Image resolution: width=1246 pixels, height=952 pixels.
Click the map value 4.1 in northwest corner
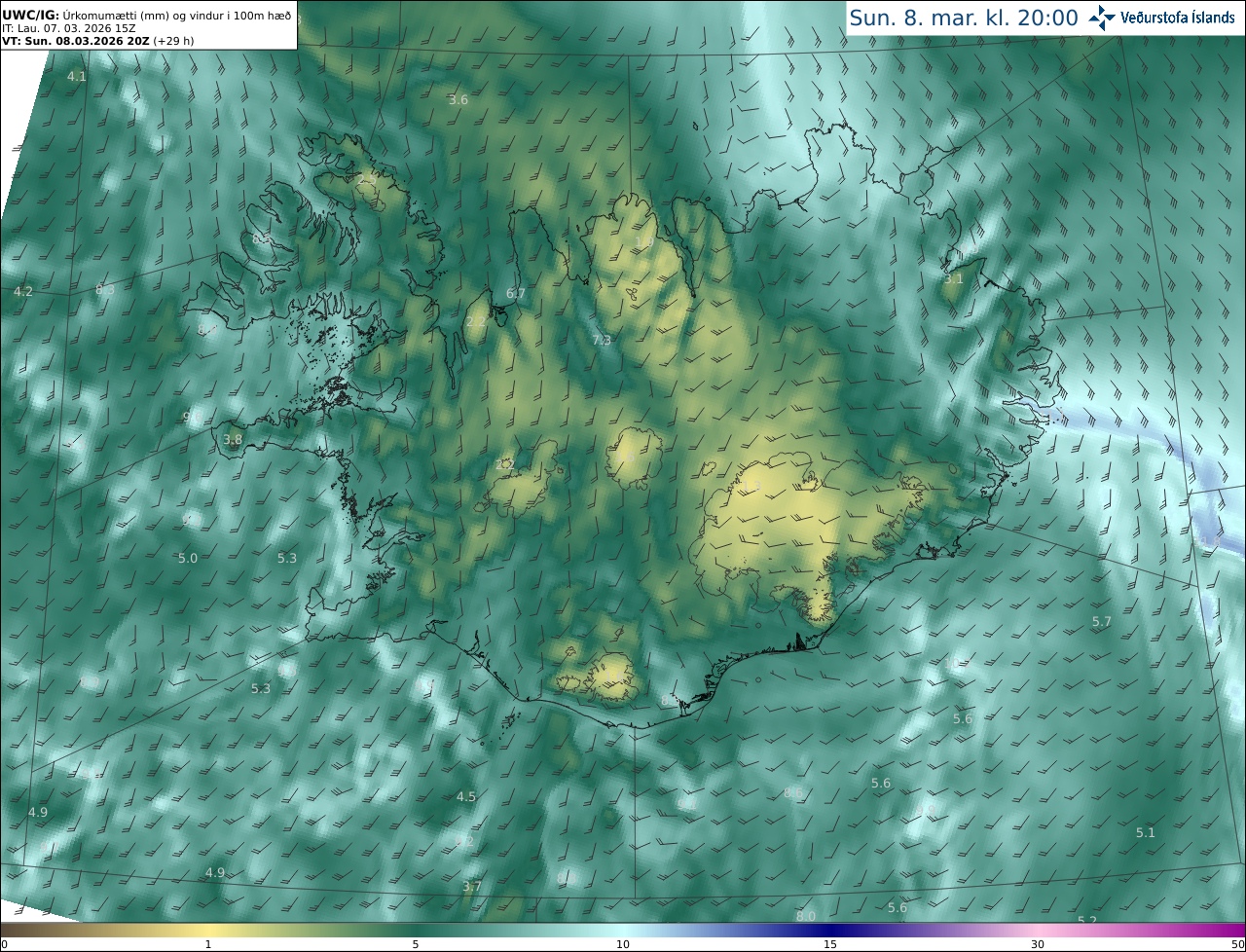pos(77,76)
